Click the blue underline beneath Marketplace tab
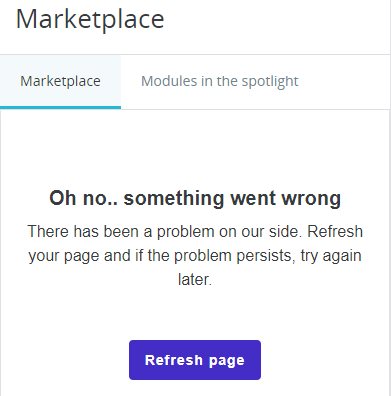Viewport: 391px width, 396px height. [x=60, y=107]
